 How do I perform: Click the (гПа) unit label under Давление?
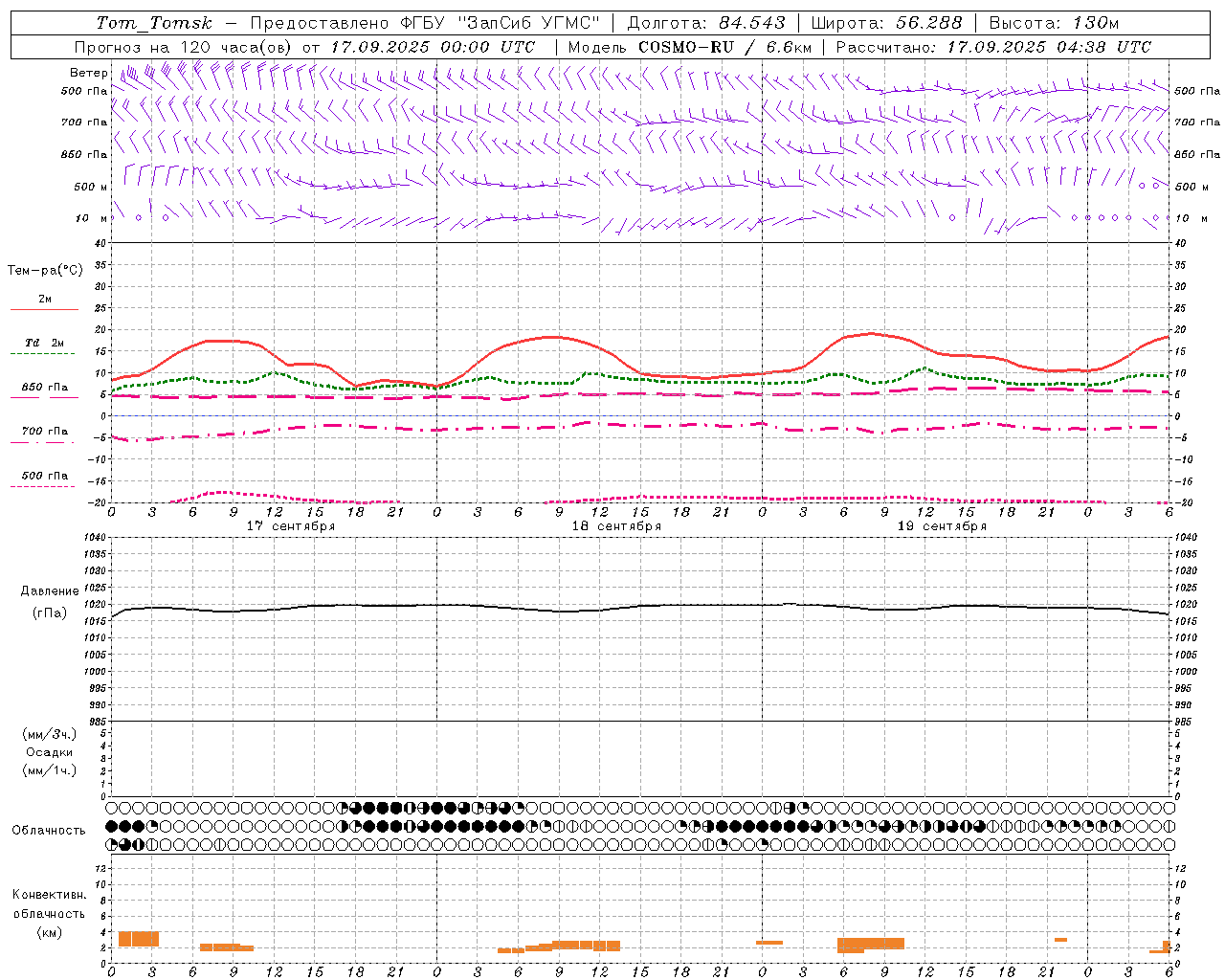pos(50,613)
